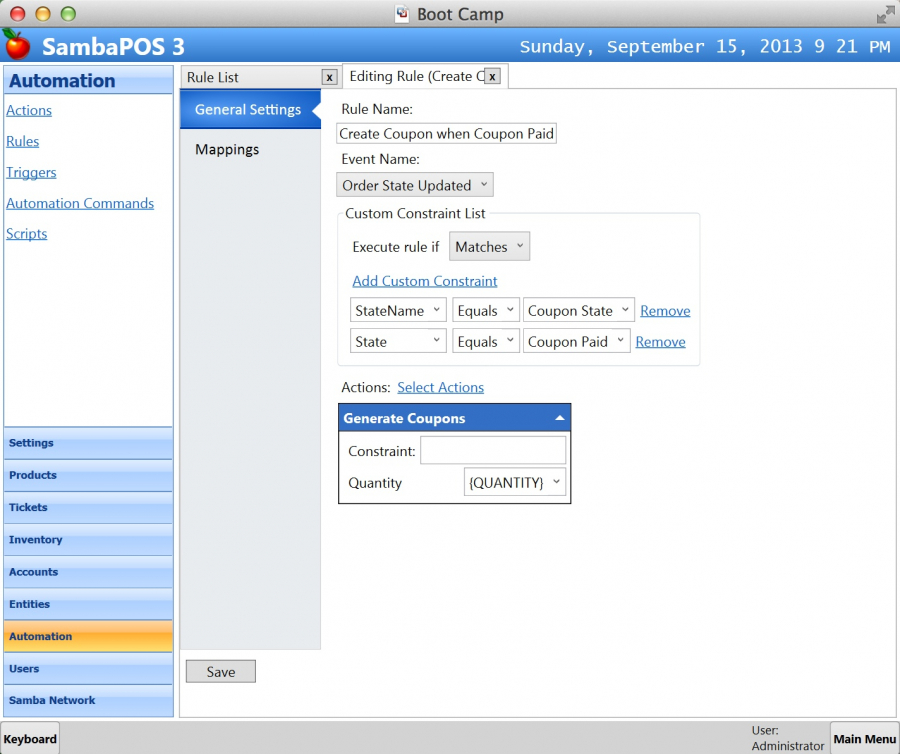
Task: Close the Editing Rule tab
Action: click(492, 76)
